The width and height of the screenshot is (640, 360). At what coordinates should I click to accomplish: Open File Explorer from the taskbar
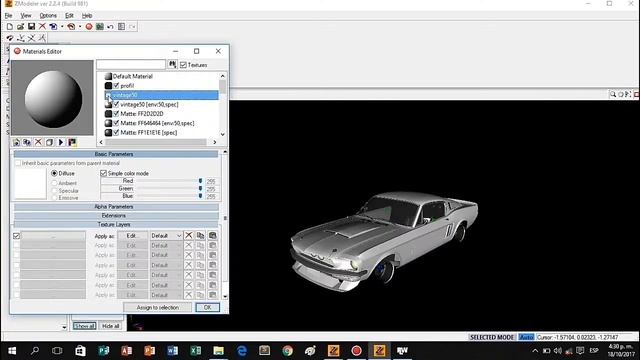click(x=218, y=351)
